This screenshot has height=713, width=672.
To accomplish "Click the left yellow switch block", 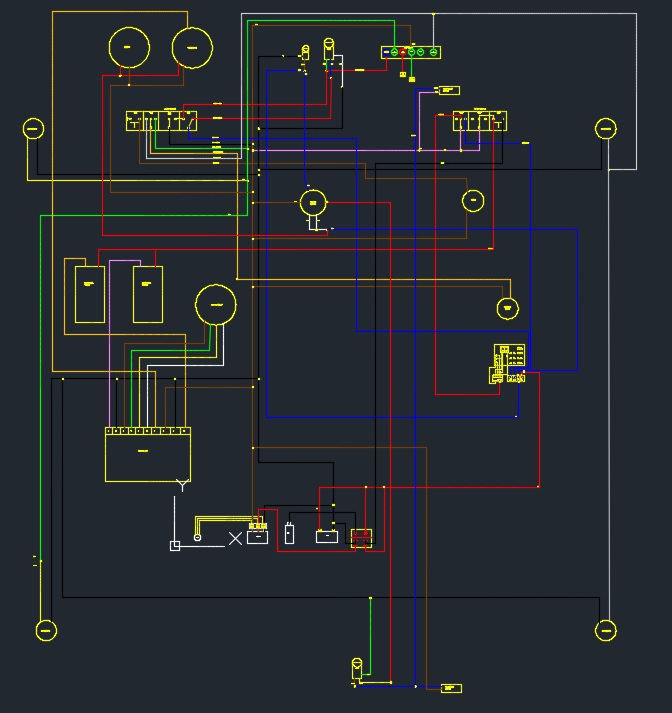I will click(x=161, y=120).
